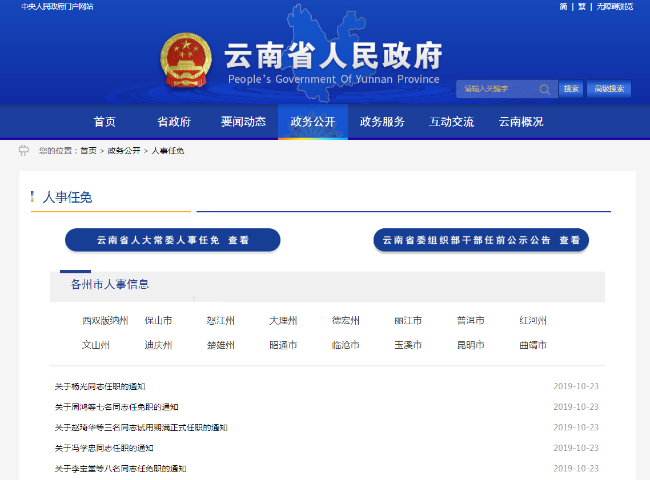Click 中央人民政府门户网站 top link
The height and width of the screenshot is (480, 650).
click(x=57, y=6)
